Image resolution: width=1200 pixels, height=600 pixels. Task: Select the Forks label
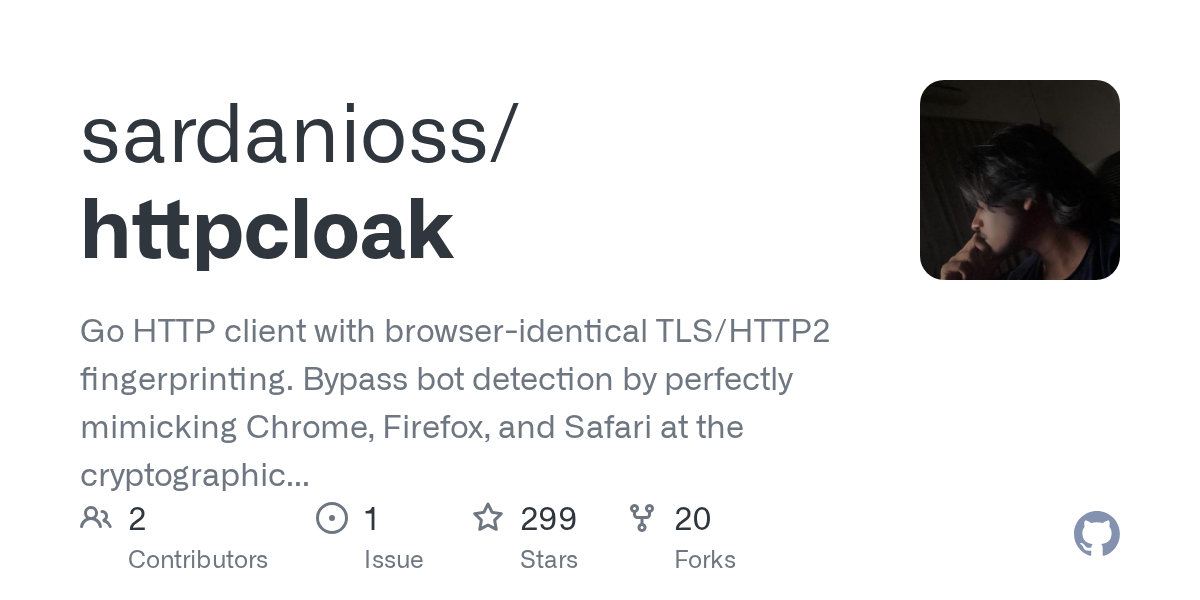705,560
